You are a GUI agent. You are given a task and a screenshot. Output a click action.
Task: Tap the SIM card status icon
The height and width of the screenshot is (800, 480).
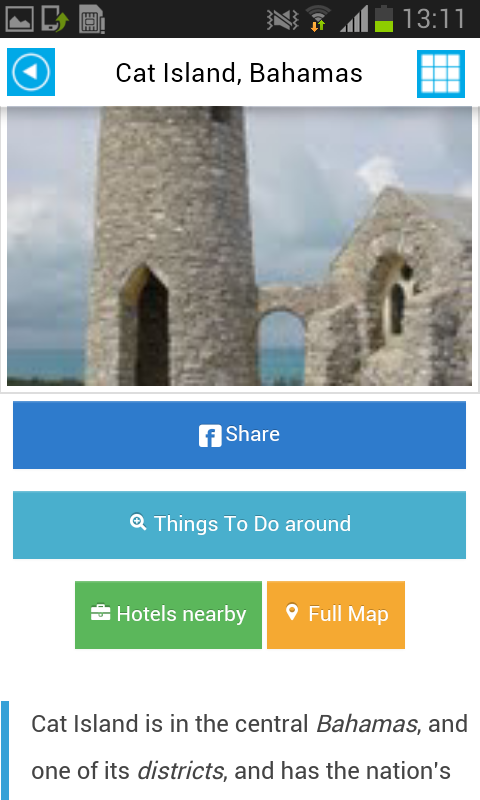(92, 19)
